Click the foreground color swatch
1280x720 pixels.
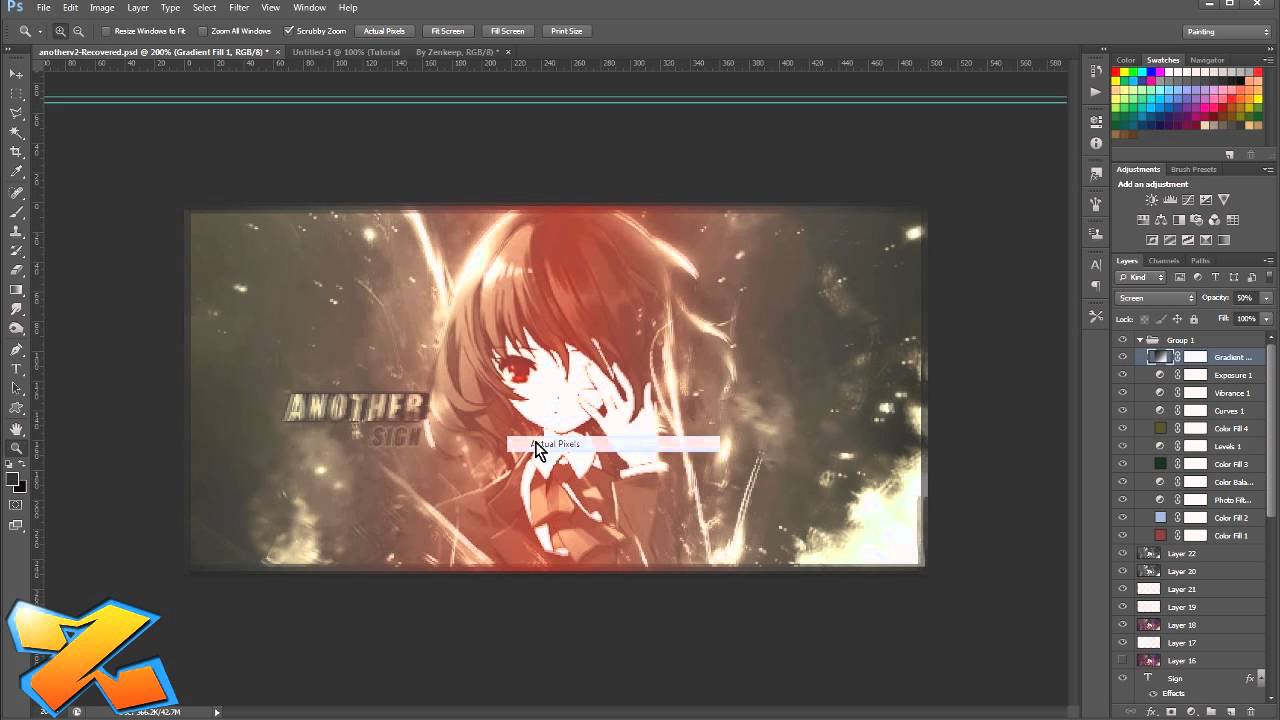pos(12,480)
